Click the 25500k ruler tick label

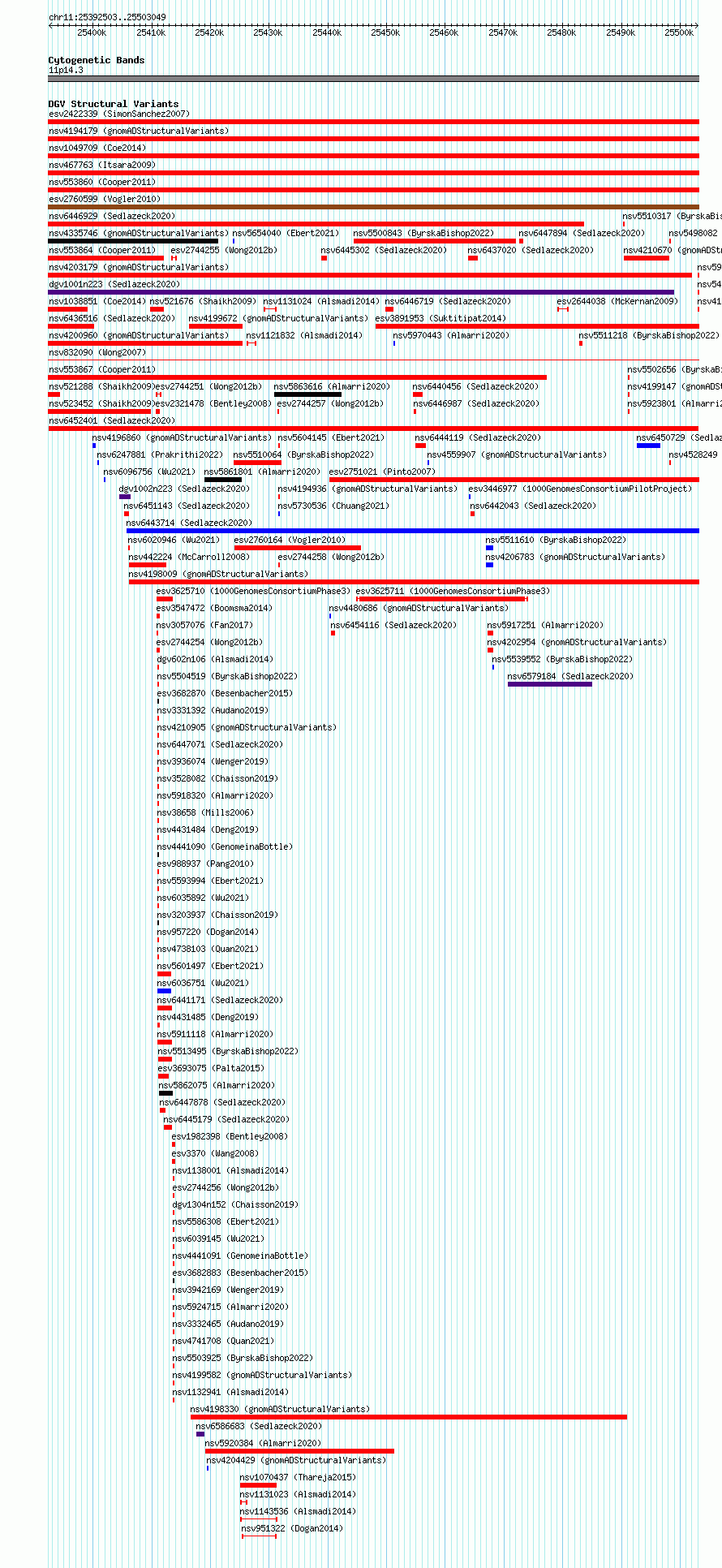pos(679,32)
